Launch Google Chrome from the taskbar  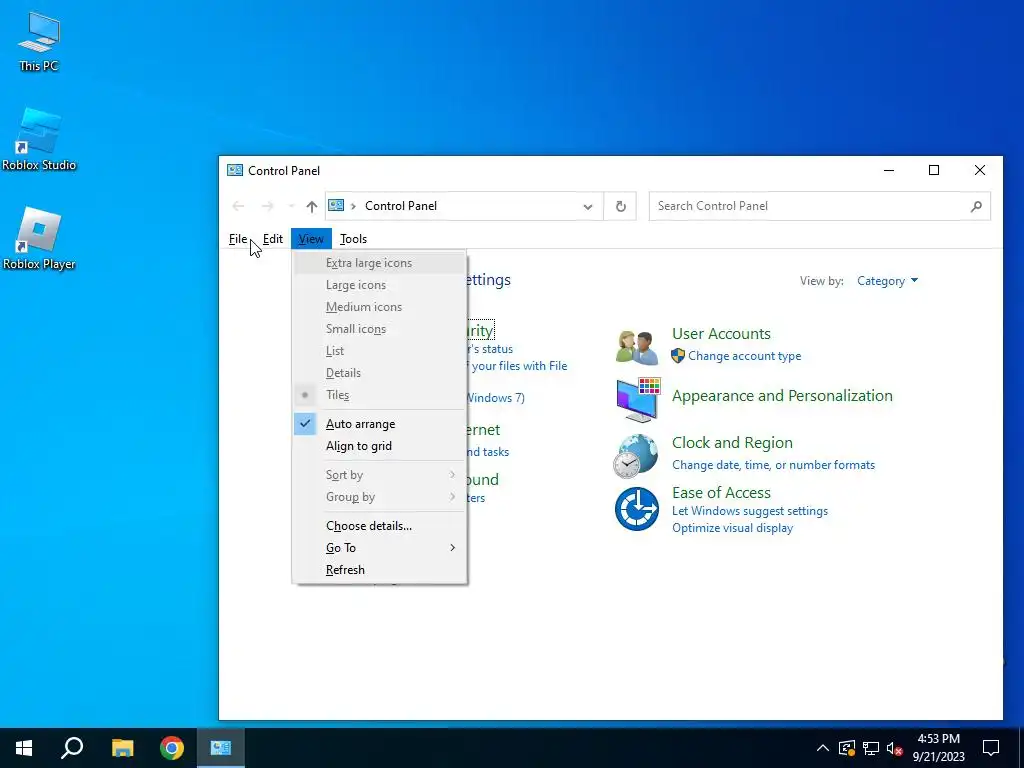coord(172,748)
